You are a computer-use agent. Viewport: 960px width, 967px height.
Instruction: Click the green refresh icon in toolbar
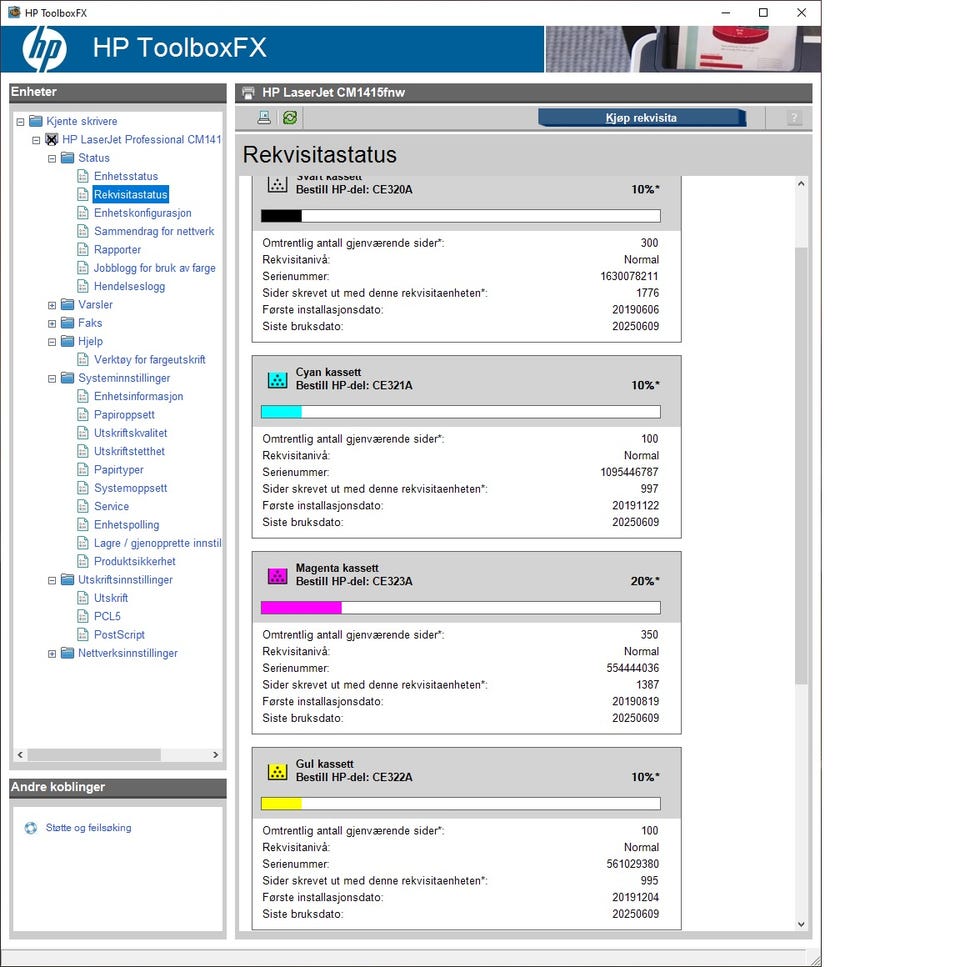tap(290, 117)
